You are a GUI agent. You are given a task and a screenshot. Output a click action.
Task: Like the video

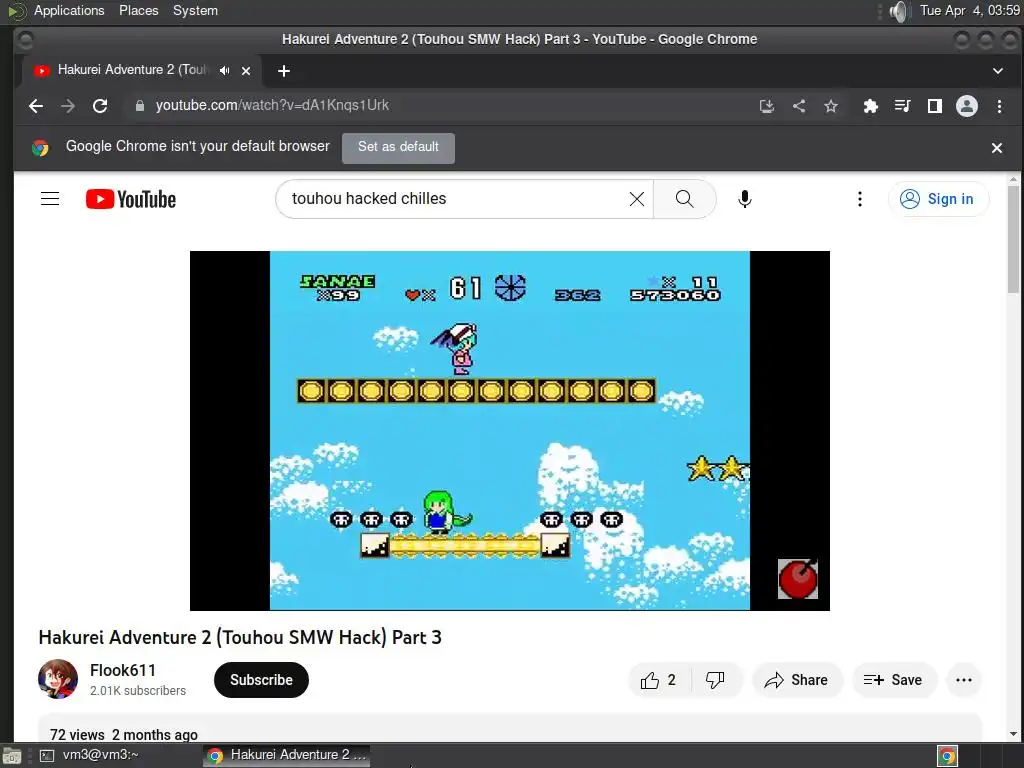pos(658,680)
